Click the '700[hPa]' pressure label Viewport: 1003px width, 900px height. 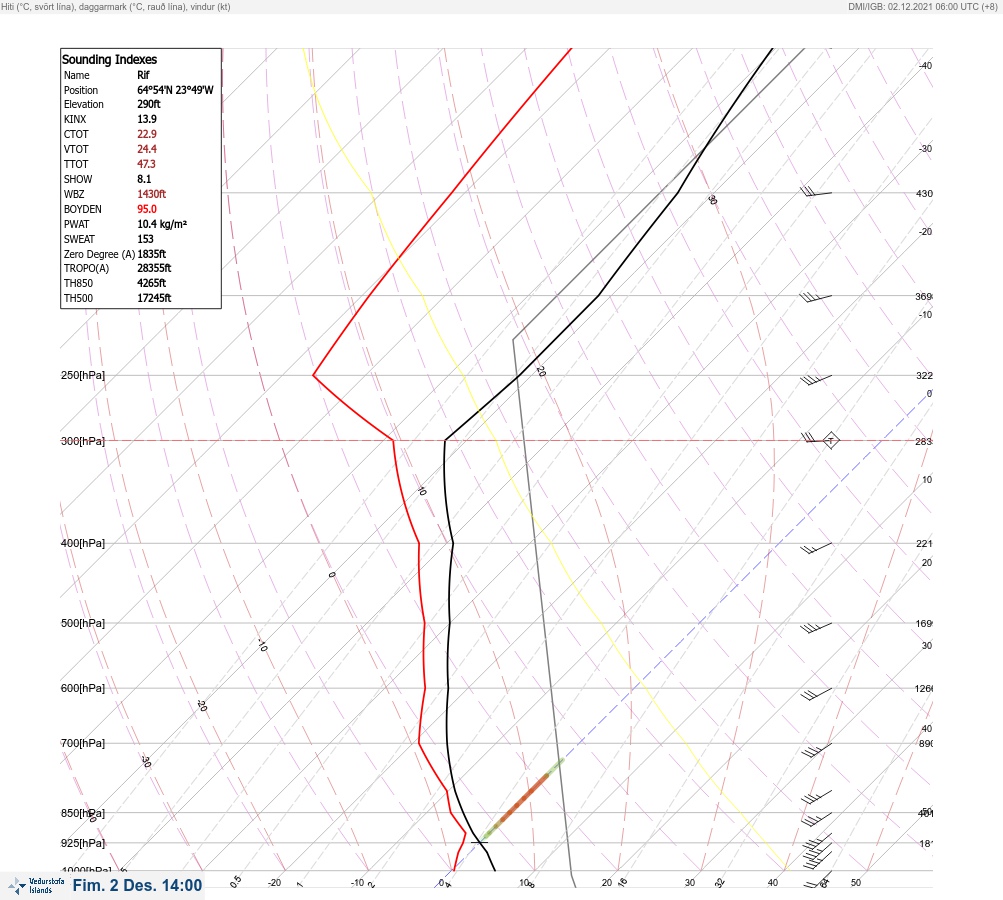[83, 743]
